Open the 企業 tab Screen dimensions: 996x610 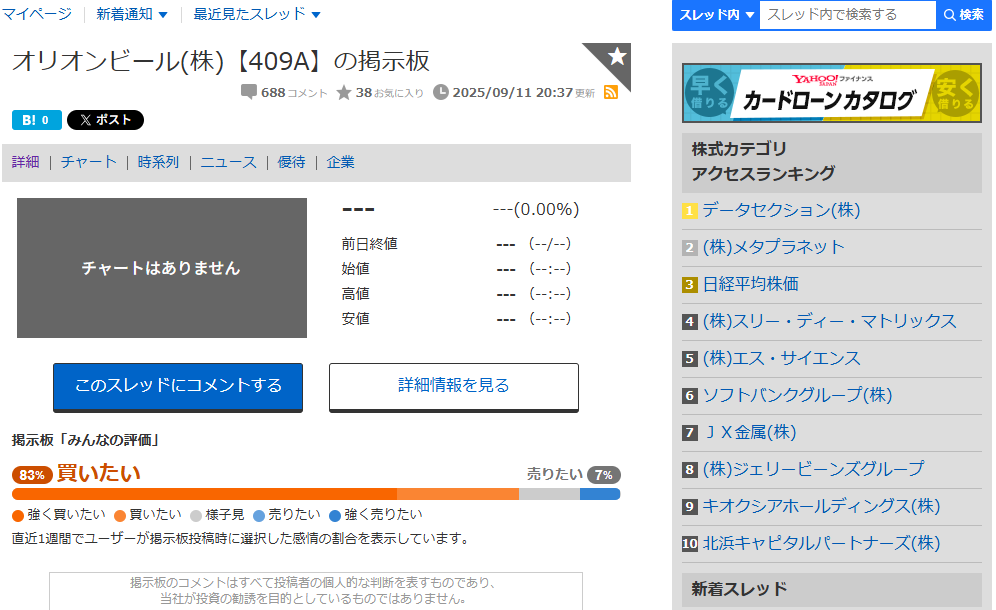[x=340, y=162]
